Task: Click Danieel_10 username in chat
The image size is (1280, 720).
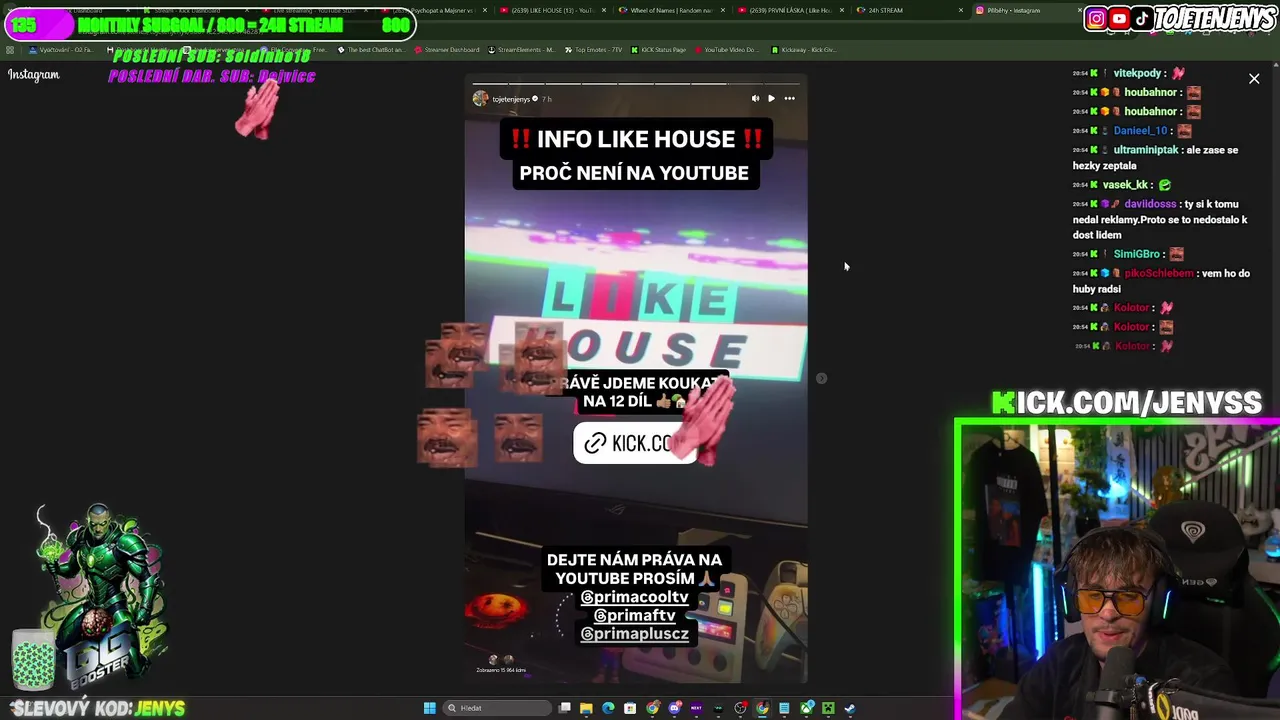Action: pos(1141,131)
